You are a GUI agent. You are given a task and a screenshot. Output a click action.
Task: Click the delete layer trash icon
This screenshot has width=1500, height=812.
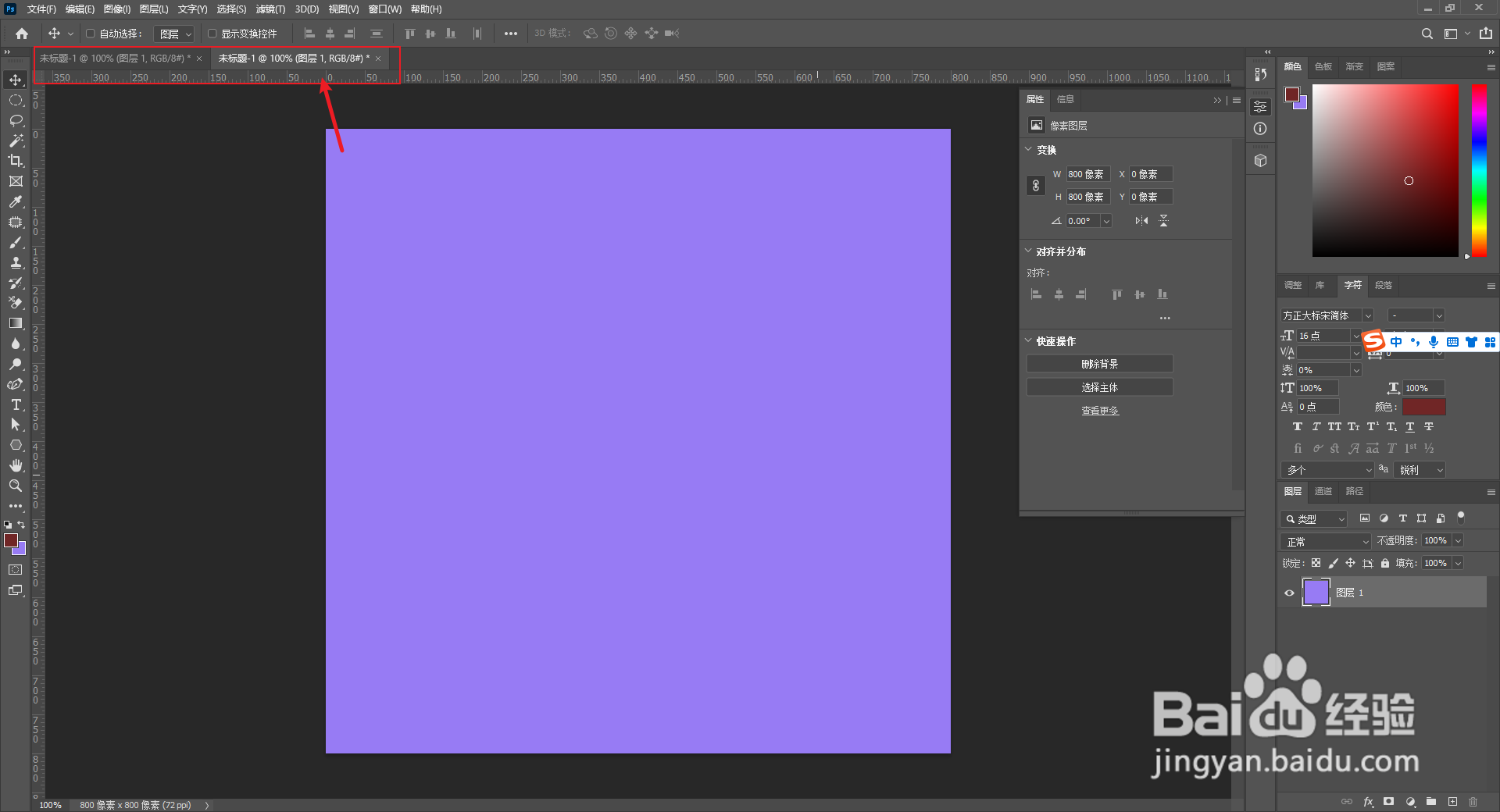click(x=1473, y=802)
